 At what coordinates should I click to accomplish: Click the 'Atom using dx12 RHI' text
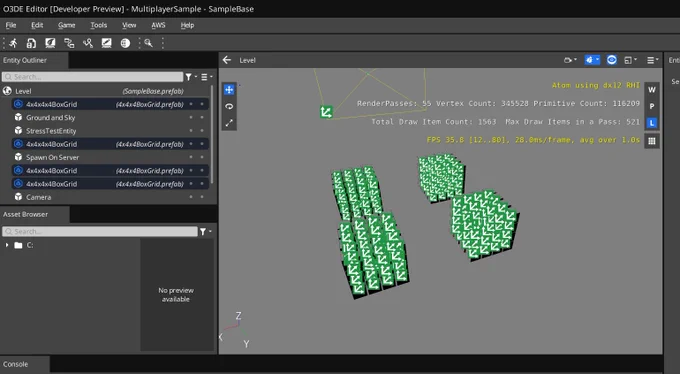click(596, 85)
